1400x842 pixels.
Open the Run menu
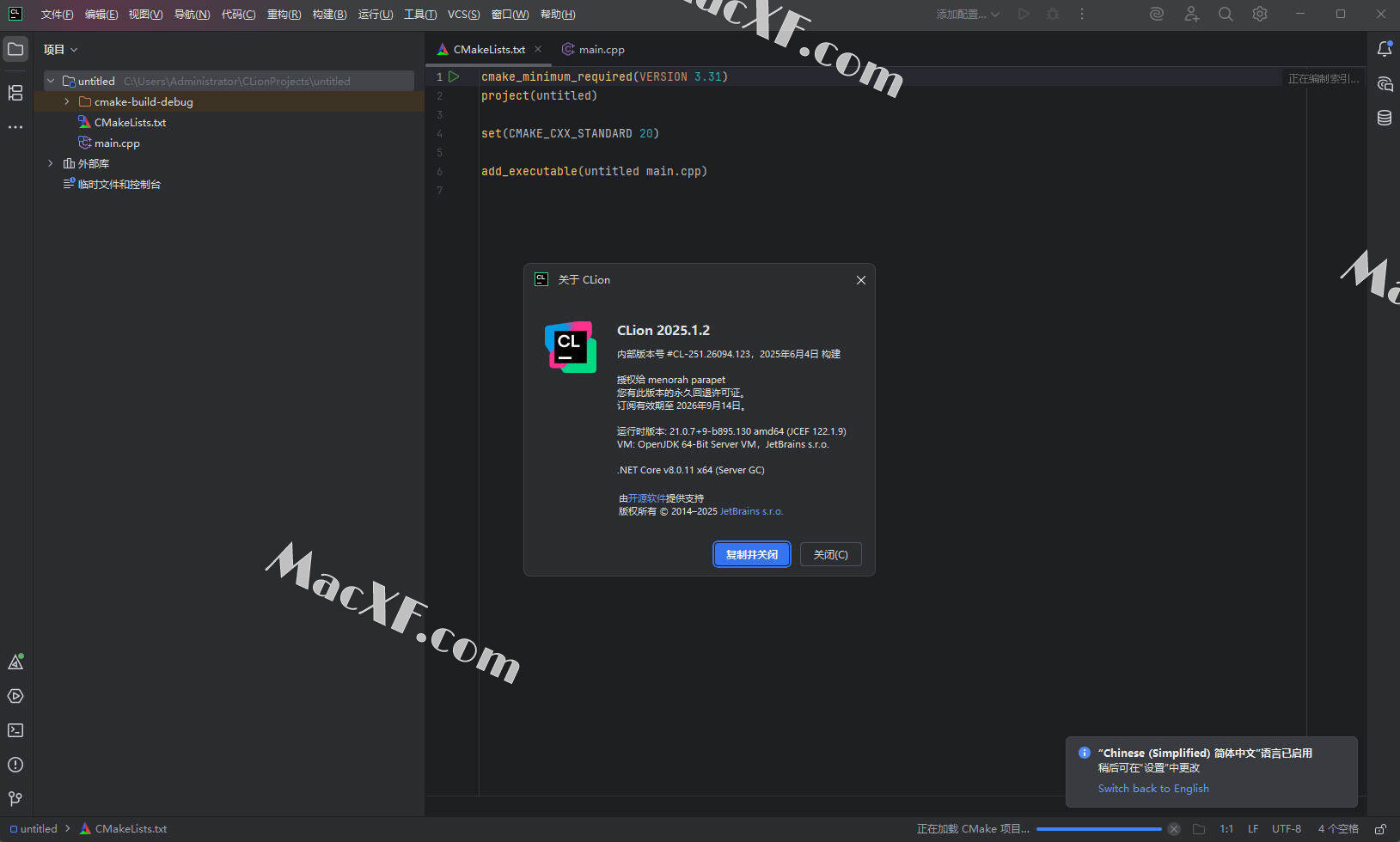pyautogui.click(x=376, y=14)
